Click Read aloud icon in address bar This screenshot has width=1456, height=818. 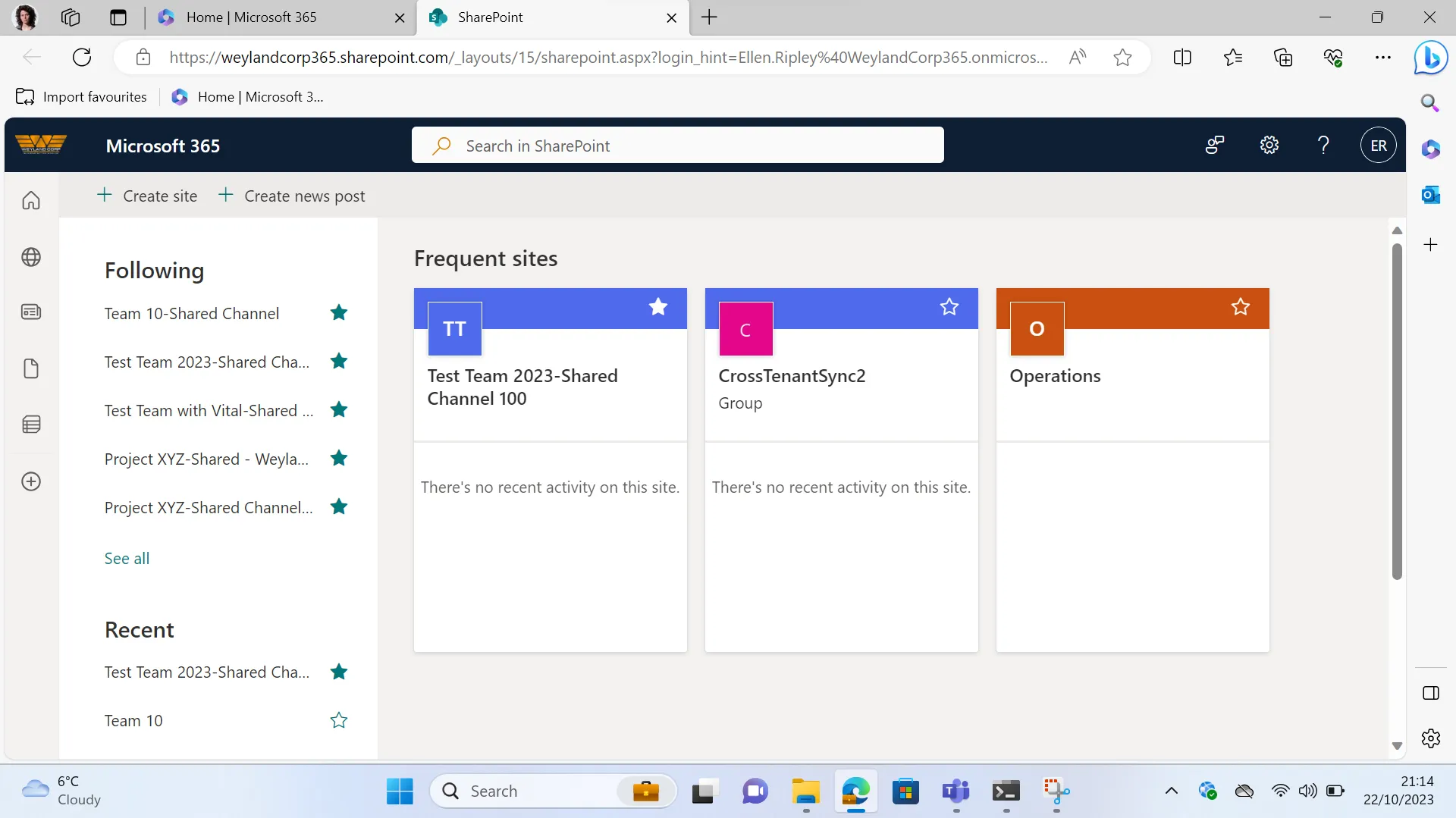(1078, 57)
